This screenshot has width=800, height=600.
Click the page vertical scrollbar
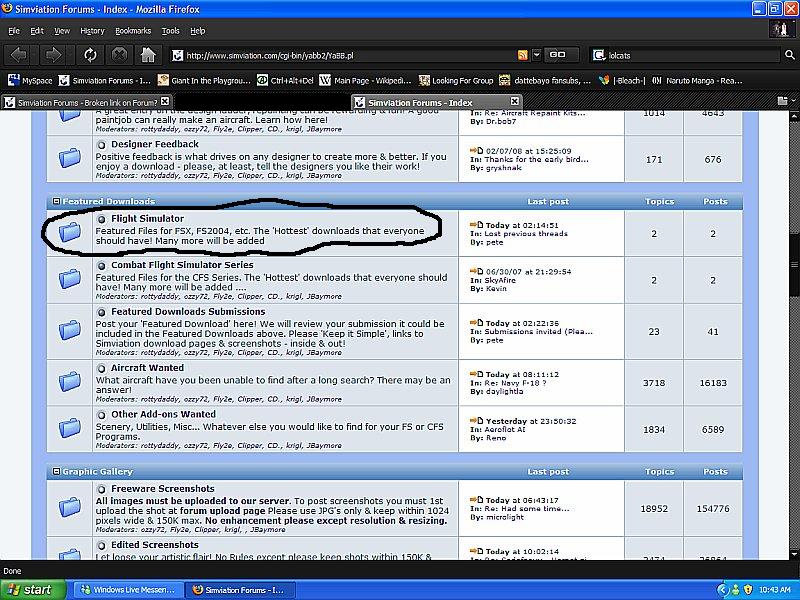point(794,334)
